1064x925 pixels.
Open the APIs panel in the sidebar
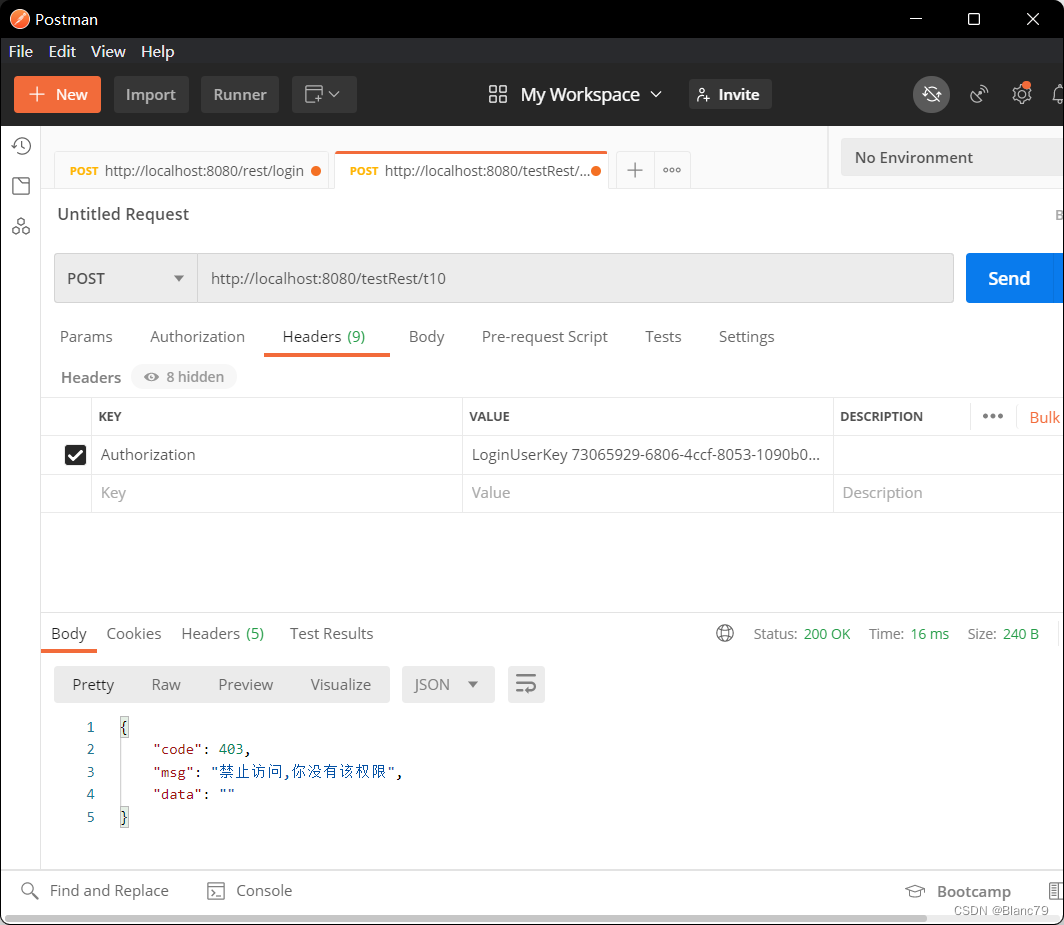point(21,226)
